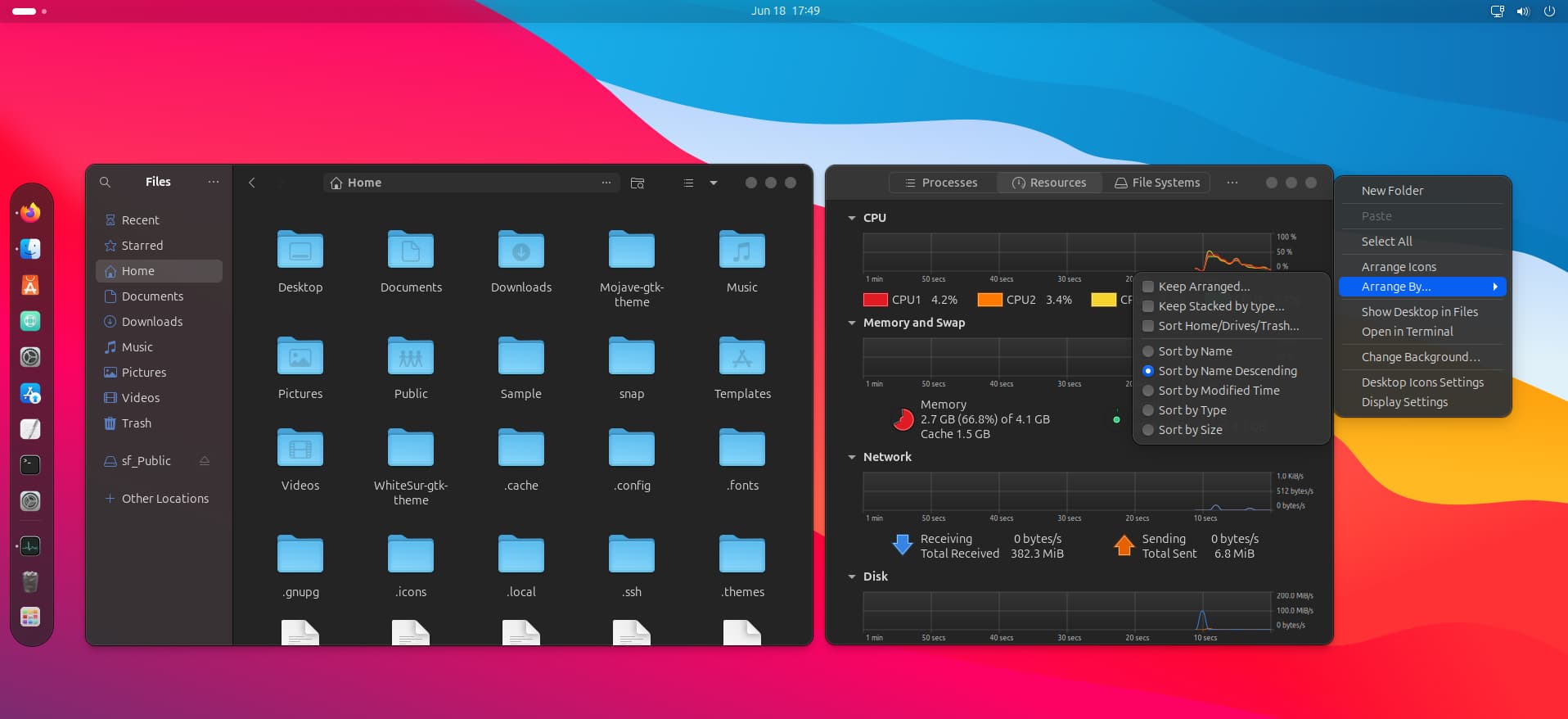Switch to Processes tab
Screen dimensions: 1568x719
coord(942,183)
